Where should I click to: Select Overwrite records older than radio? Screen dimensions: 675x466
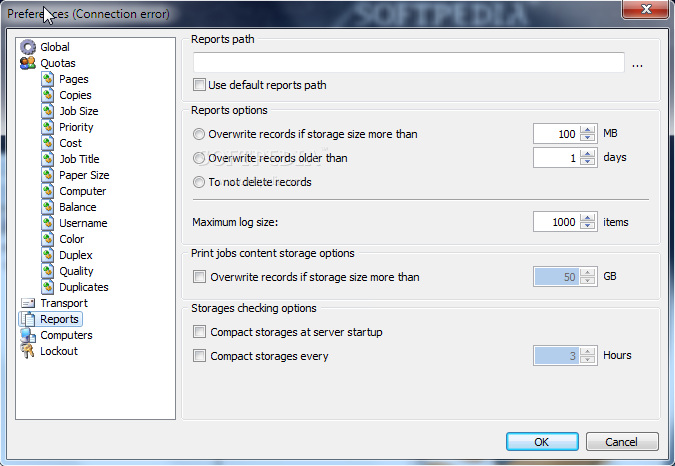pos(198,158)
